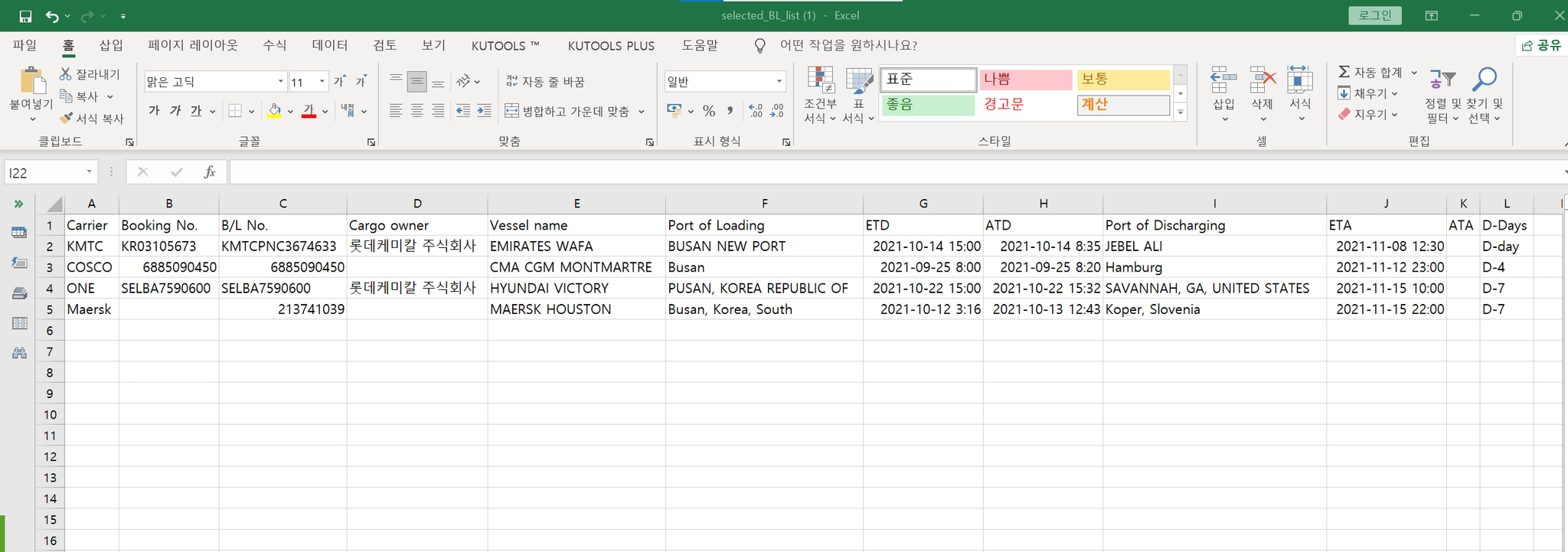Open the AutoSum (자동 합계) dropdown arrow
The height and width of the screenshot is (552, 1568).
[x=1414, y=73]
